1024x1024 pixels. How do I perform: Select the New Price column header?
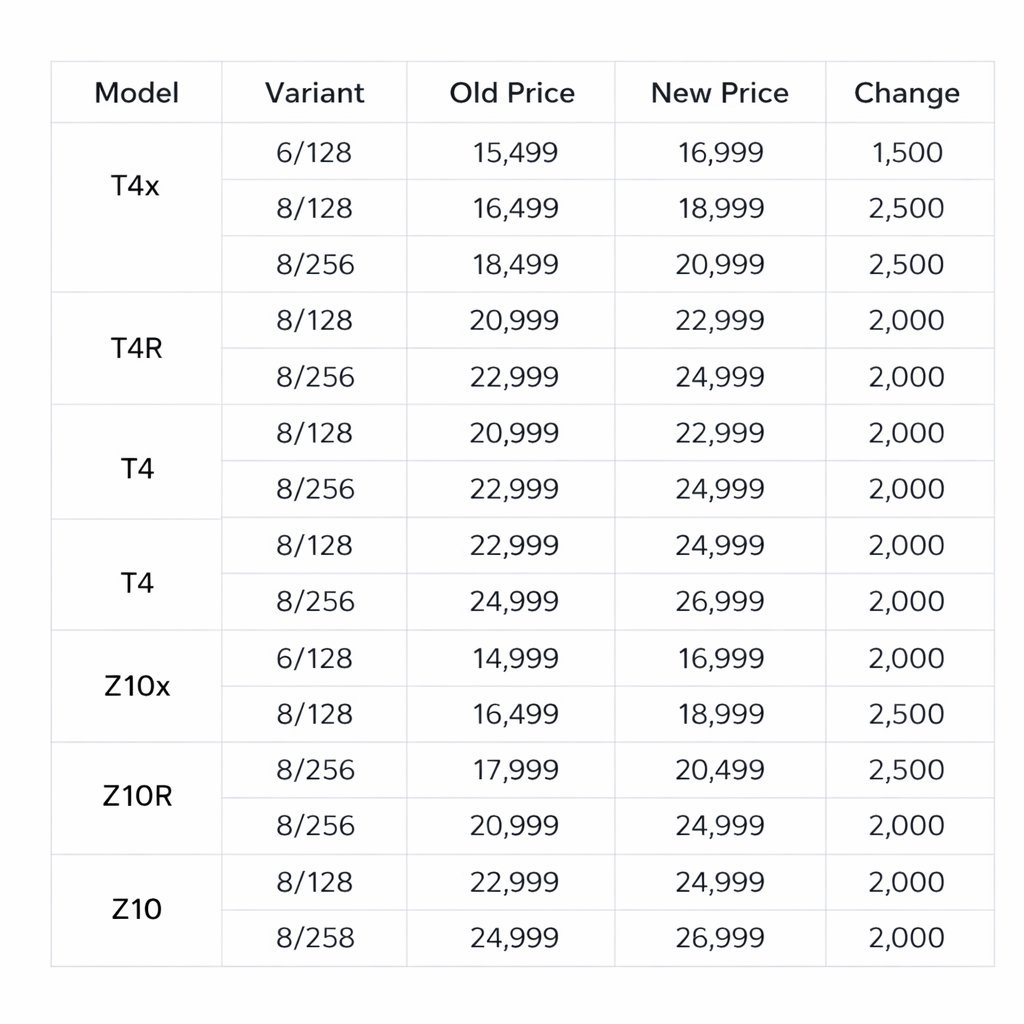coord(720,93)
